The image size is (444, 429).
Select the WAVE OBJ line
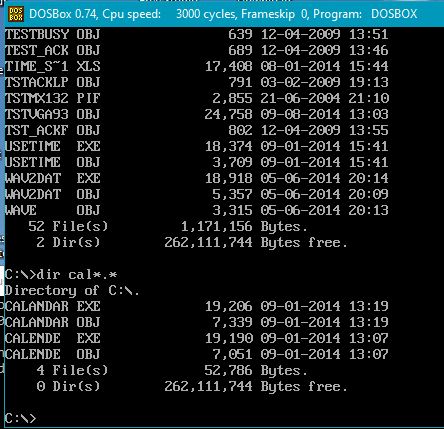196,210
